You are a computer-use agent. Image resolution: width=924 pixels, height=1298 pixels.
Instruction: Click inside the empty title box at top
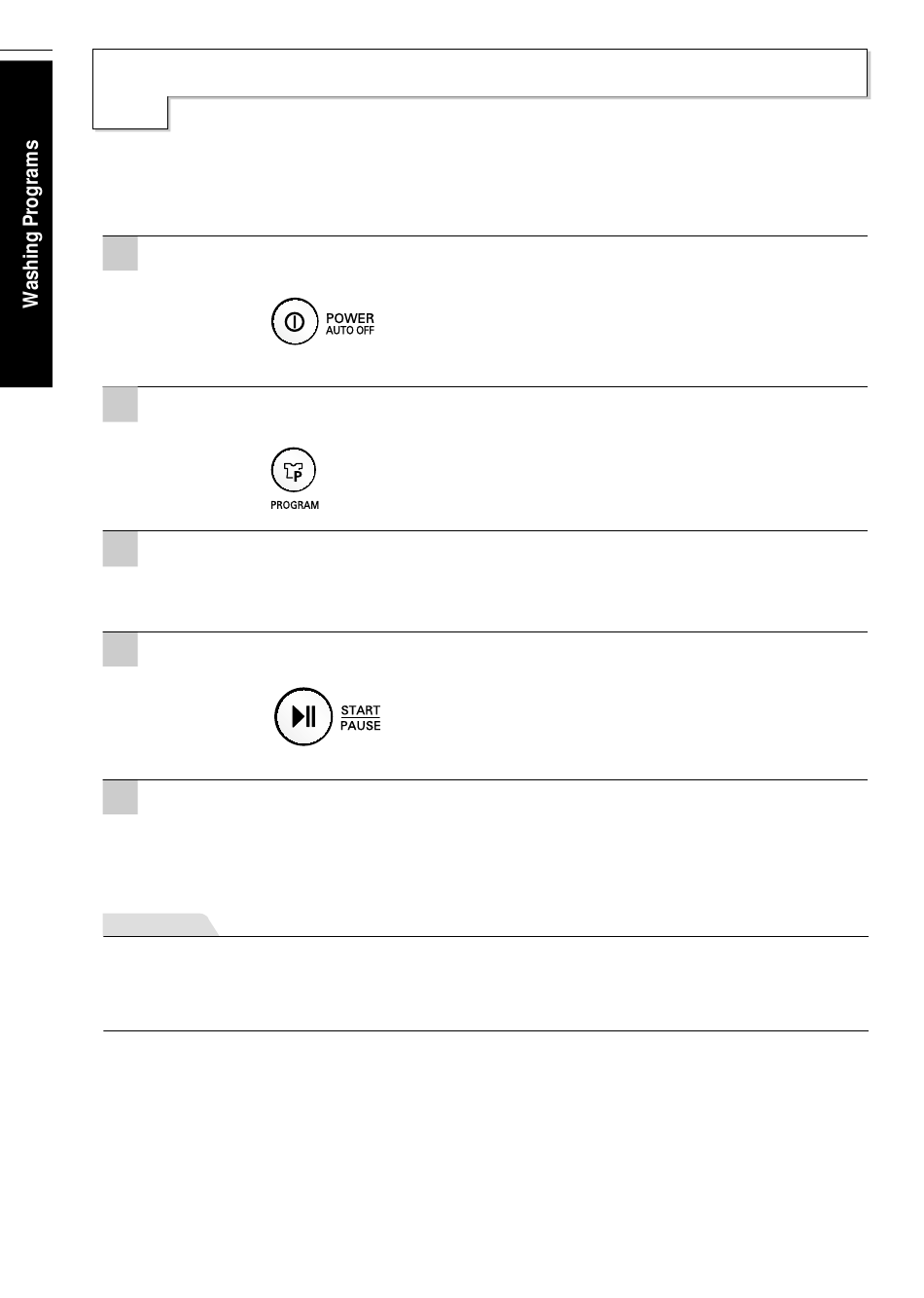click(x=480, y=73)
